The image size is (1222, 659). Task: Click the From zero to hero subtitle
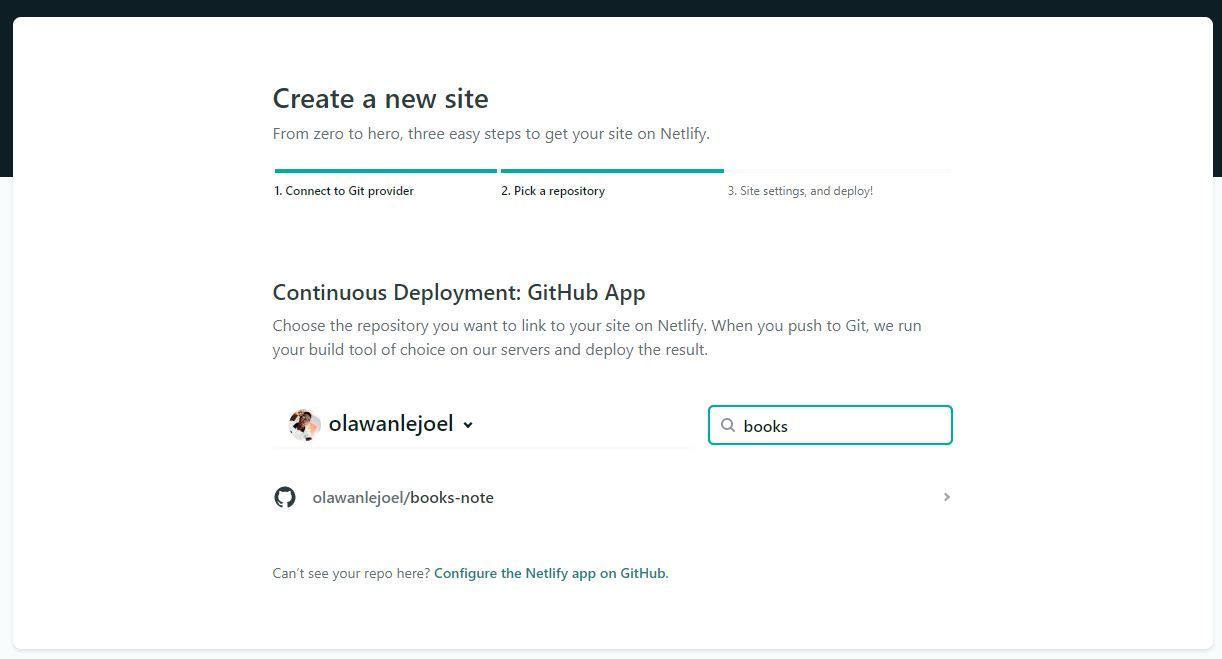tap(491, 133)
